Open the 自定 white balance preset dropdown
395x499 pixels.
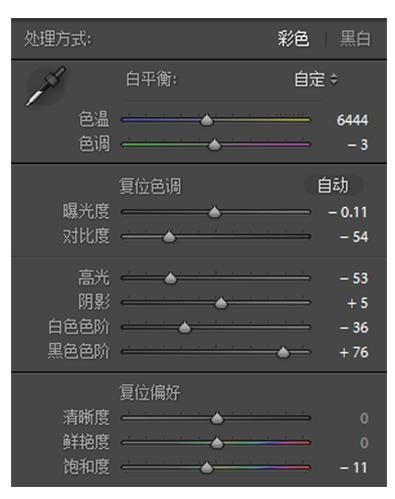(x=316, y=79)
